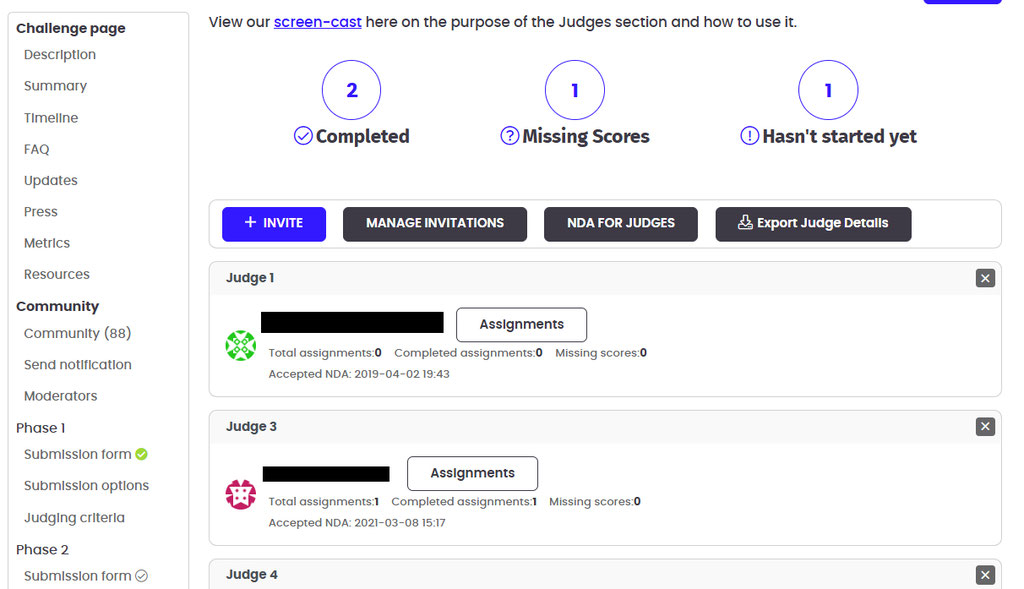The height and width of the screenshot is (589, 1024).
Task: Open Community (88) in sidebar
Action: tap(77, 333)
